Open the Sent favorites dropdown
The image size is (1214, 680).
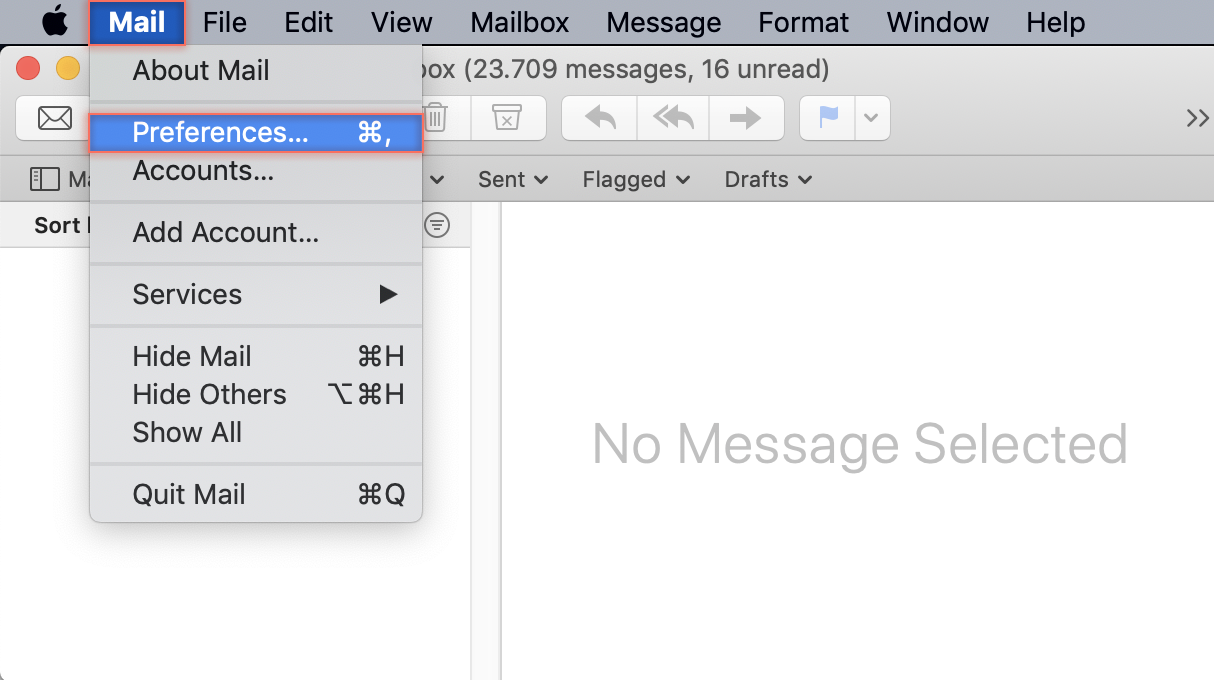click(513, 180)
